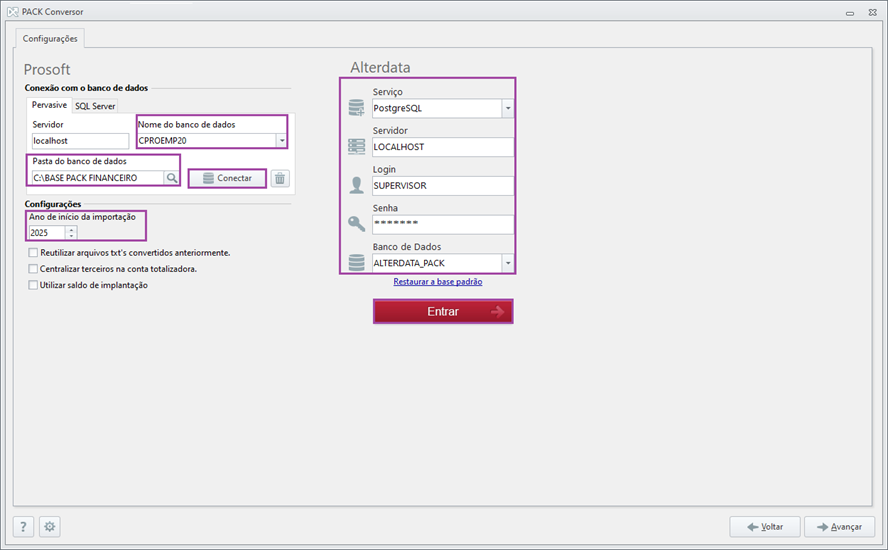Image resolution: width=888 pixels, height=550 pixels.
Task: Switch to the Pervasive tab
Action: coord(49,105)
